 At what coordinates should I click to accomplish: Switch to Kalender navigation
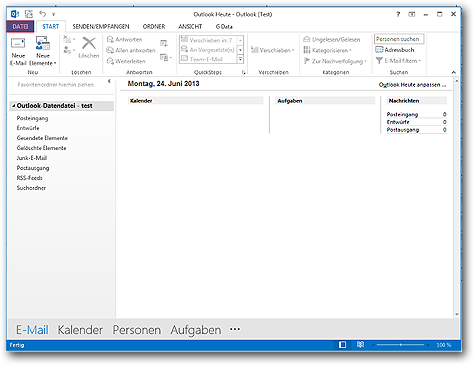click(x=80, y=330)
